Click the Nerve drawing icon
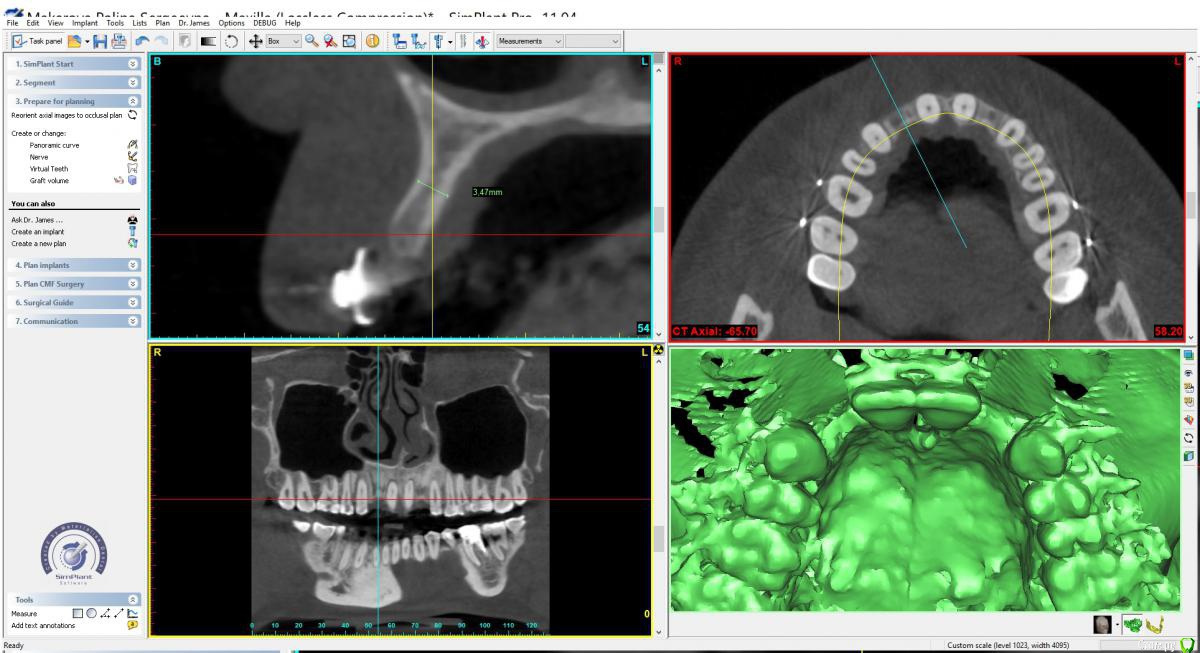The image size is (1200, 653). pyautogui.click(x=132, y=157)
